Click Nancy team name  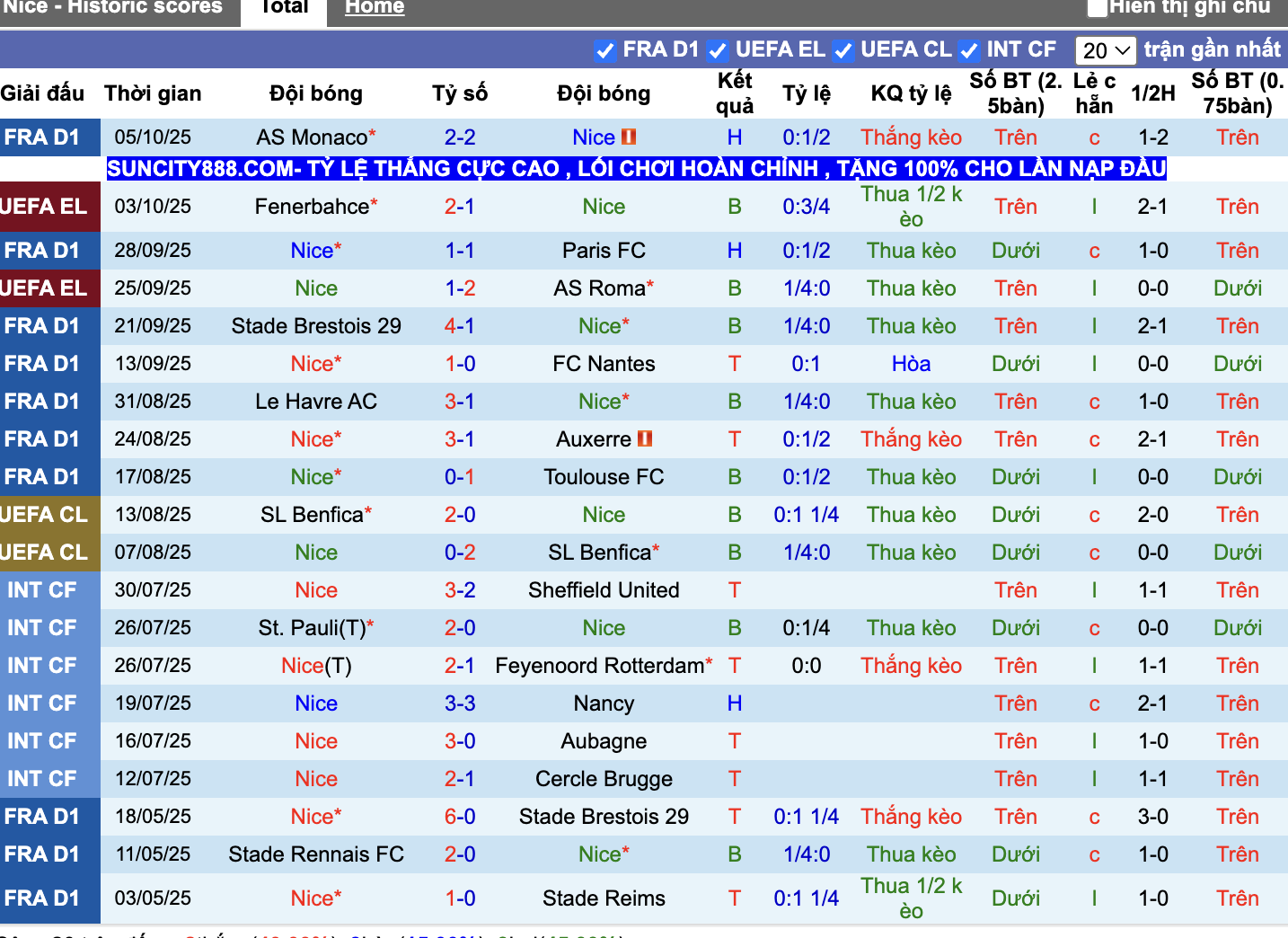coord(604,703)
